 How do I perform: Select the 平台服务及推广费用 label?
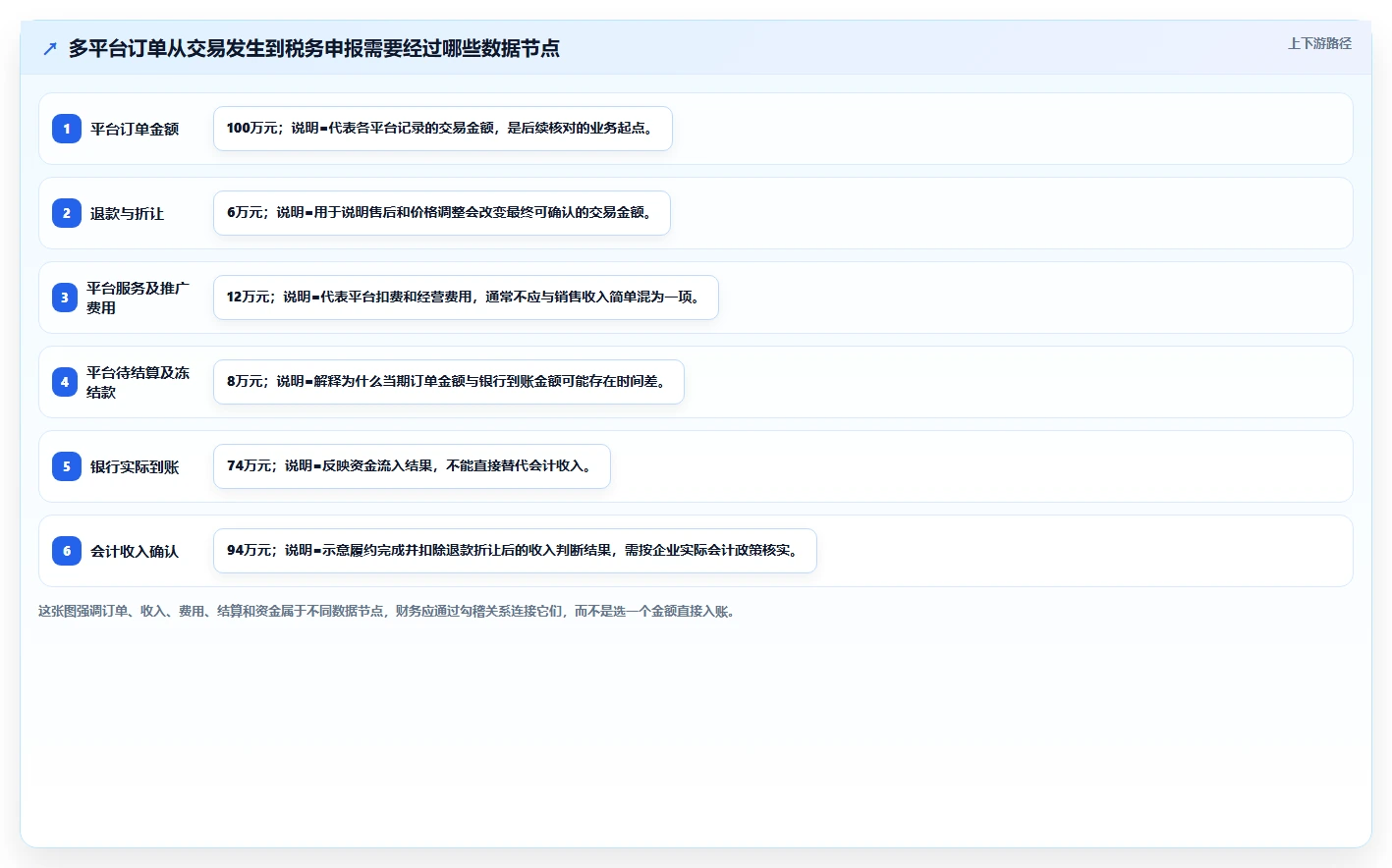[x=138, y=298]
